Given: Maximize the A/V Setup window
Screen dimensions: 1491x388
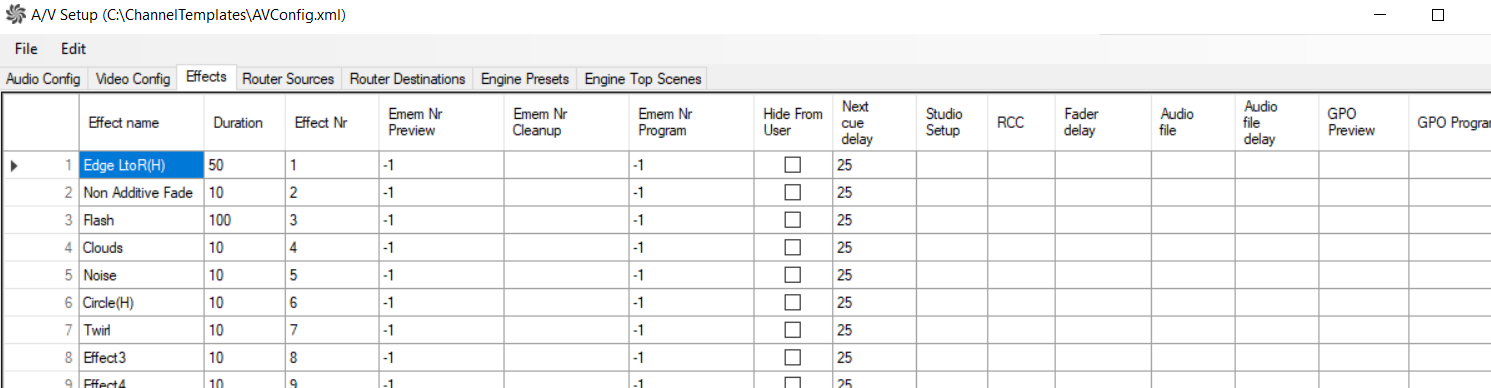Looking at the screenshot, I should [1438, 15].
